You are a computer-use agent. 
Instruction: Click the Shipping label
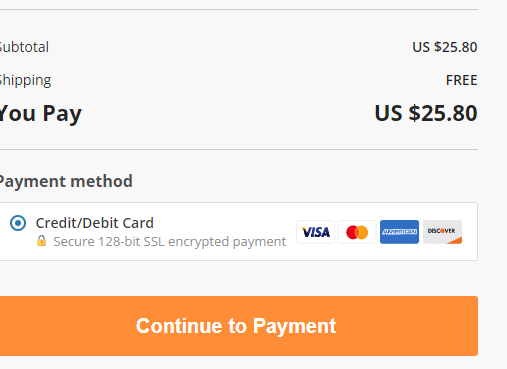click(25, 80)
